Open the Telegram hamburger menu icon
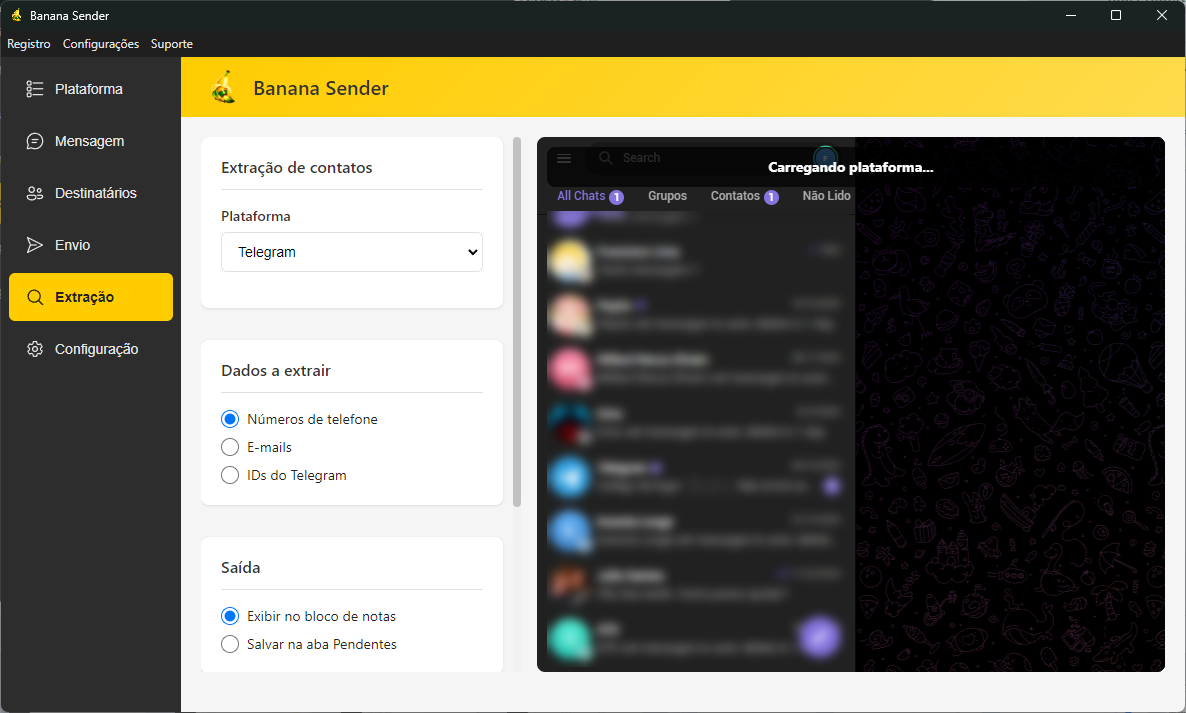This screenshot has width=1186, height=713. (564, 158)
